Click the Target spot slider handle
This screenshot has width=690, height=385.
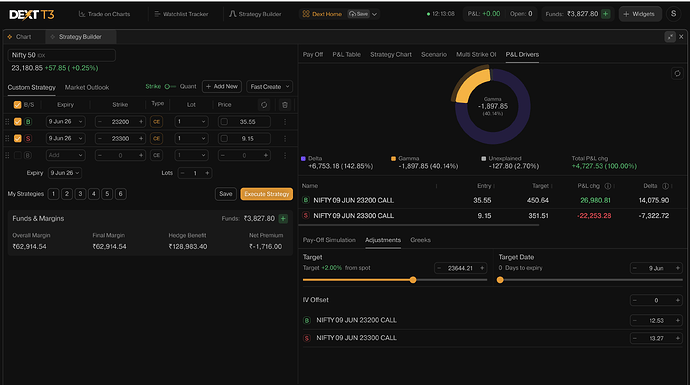[413, 280]
